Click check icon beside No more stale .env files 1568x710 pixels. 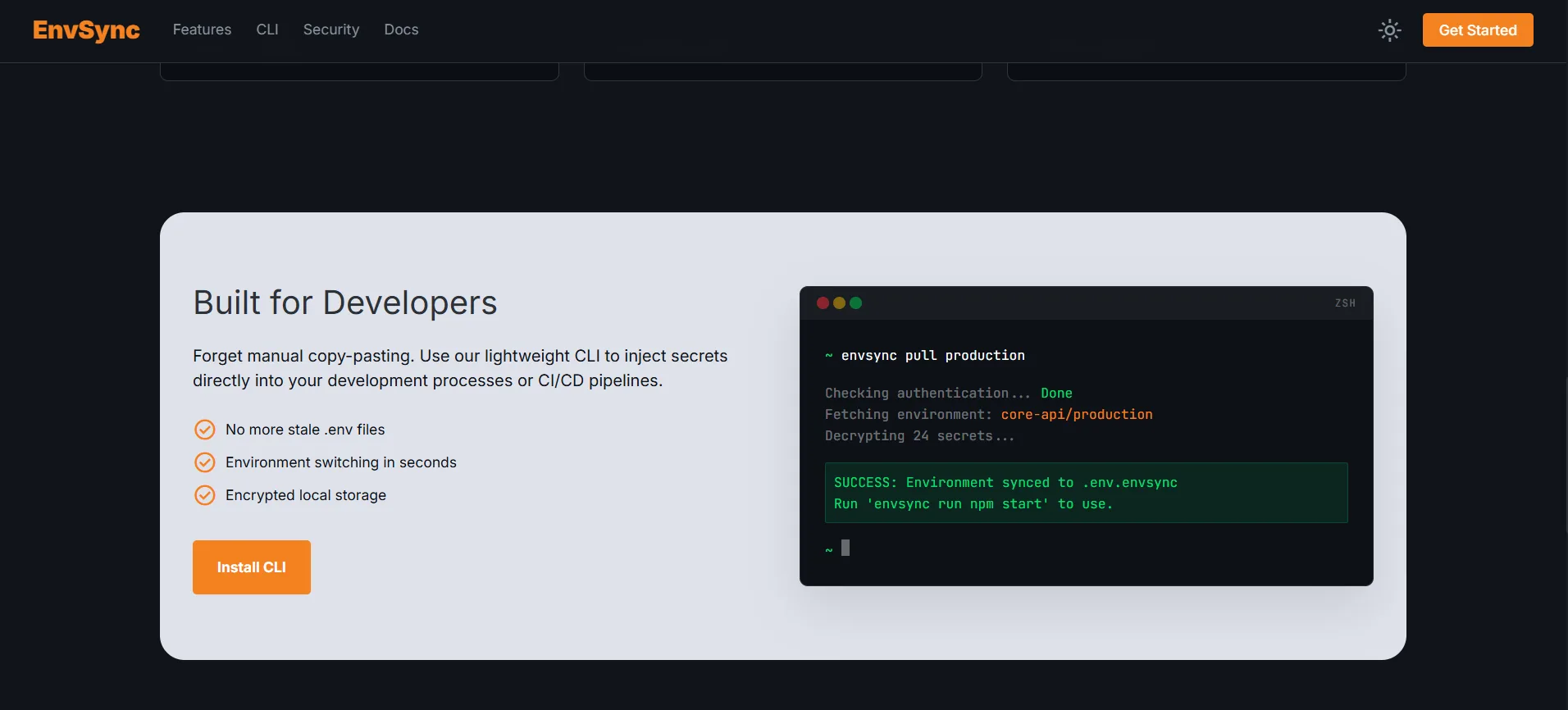(x=204, y=430)
